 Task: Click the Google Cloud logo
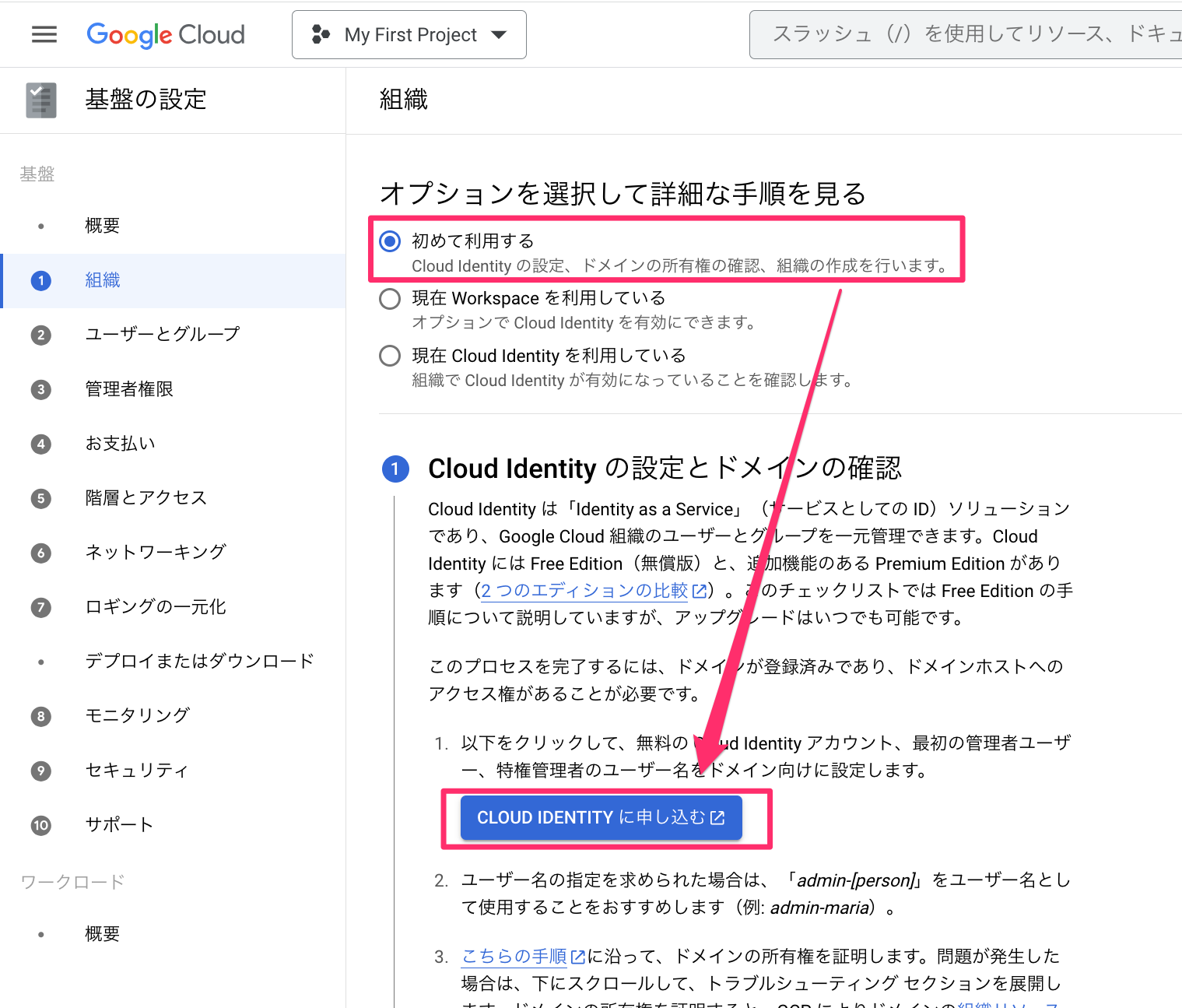click(x=165, y=34)
